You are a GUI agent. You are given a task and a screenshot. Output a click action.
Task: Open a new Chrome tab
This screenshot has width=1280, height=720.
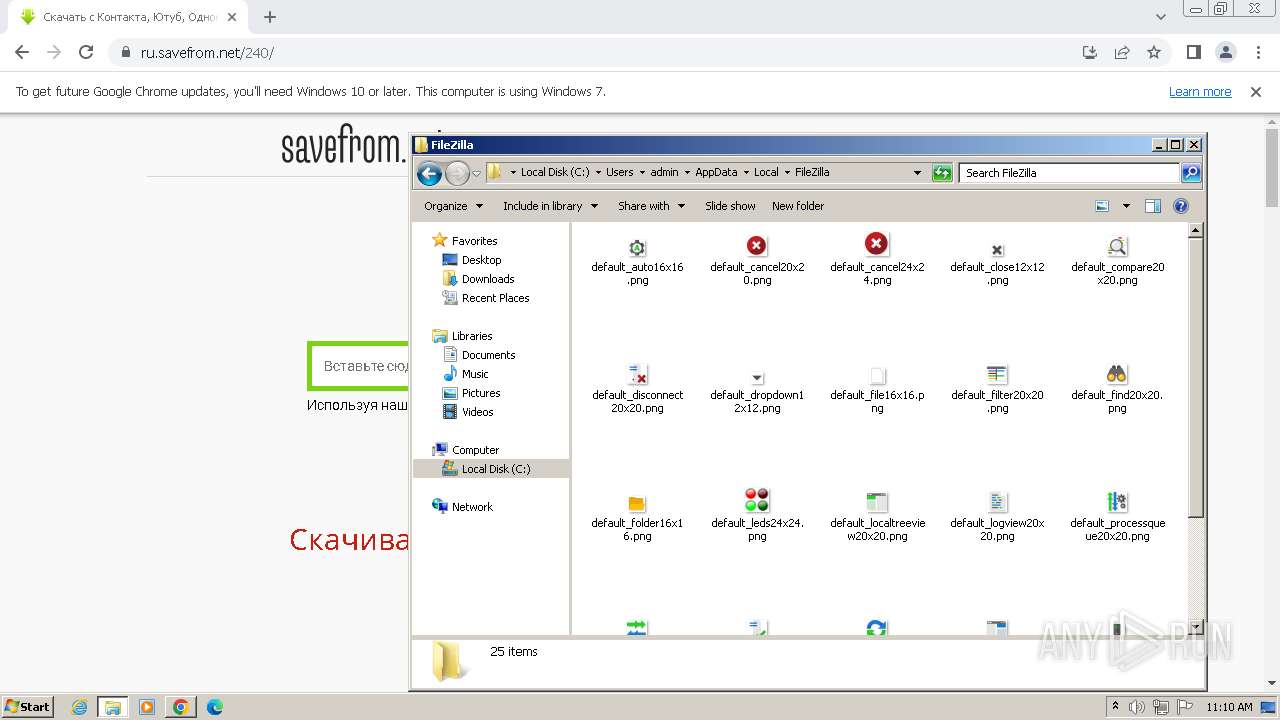270,17
